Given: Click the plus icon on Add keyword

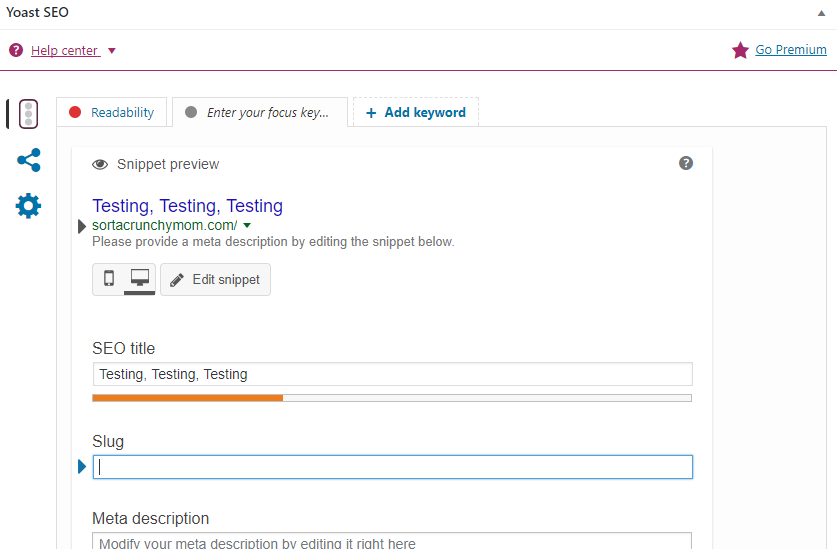Looking at the screenshot, I should click(371, 113).
